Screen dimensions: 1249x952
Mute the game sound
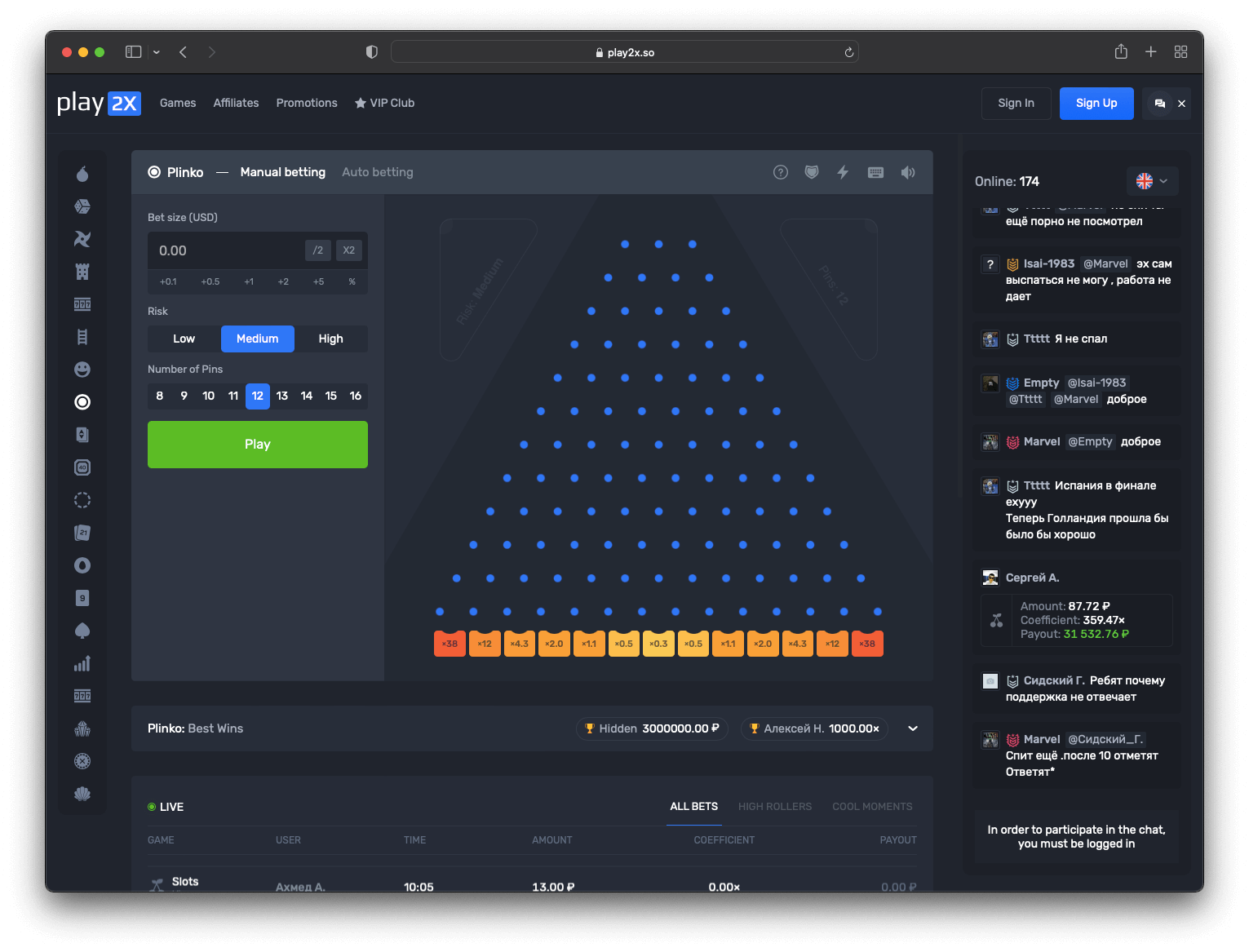[908, 172]
